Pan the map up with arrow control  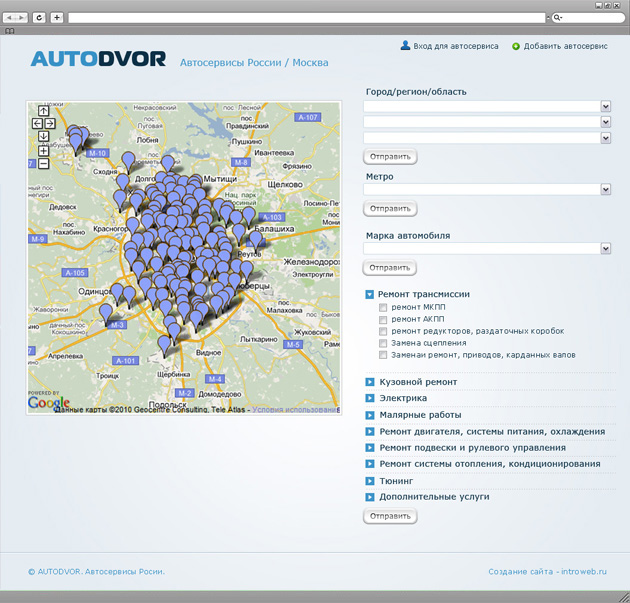[x=43, y=110]
